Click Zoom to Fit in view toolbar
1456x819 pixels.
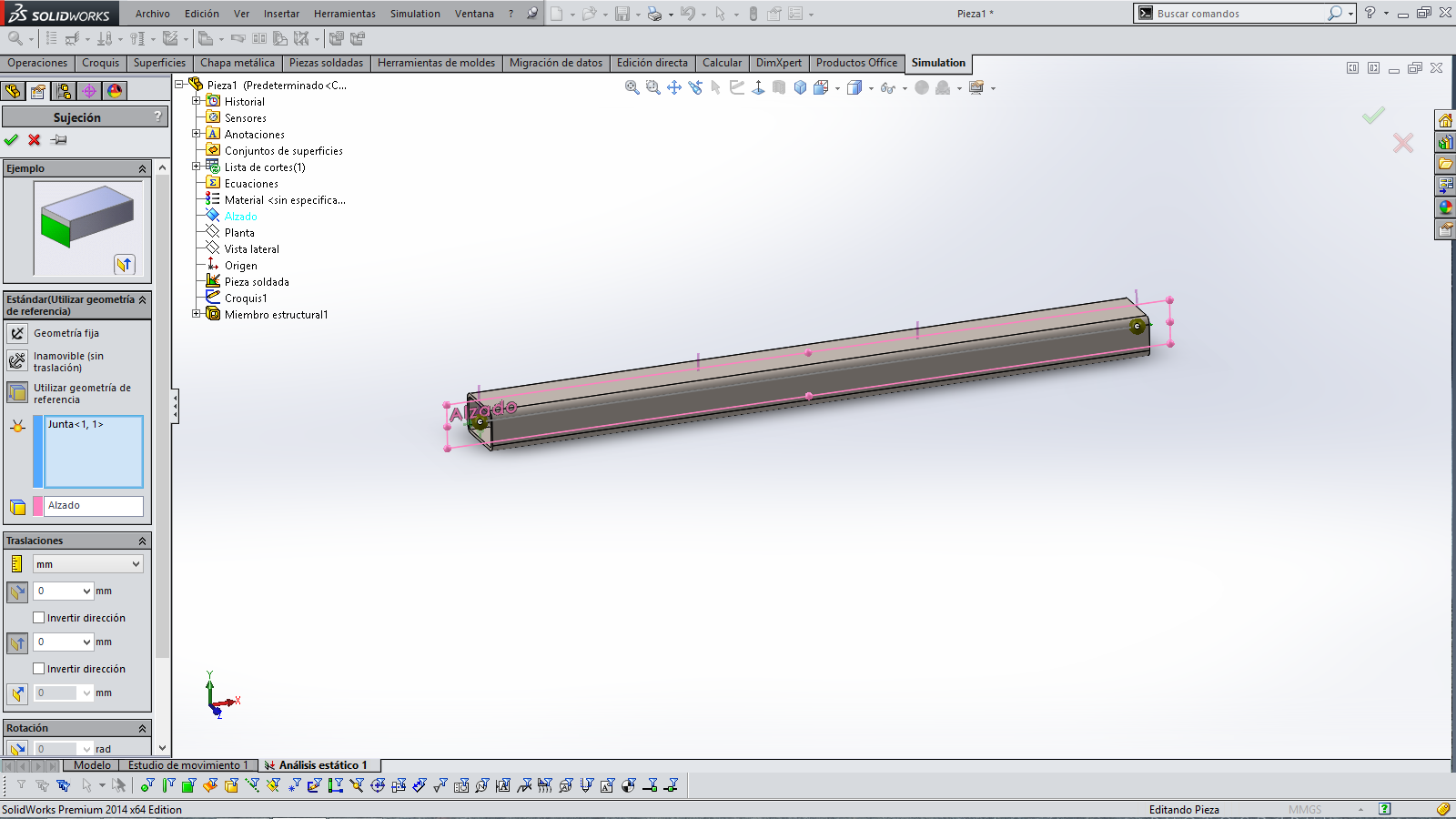(x=632, y=87)
